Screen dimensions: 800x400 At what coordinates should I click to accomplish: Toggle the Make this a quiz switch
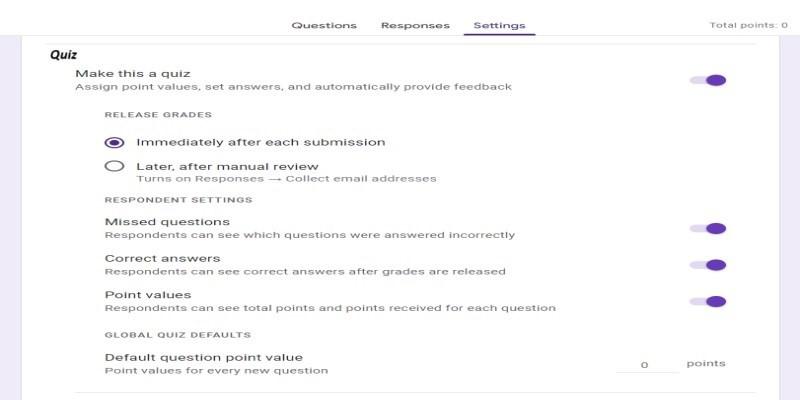pyautogui.click(x=708, y=80)
